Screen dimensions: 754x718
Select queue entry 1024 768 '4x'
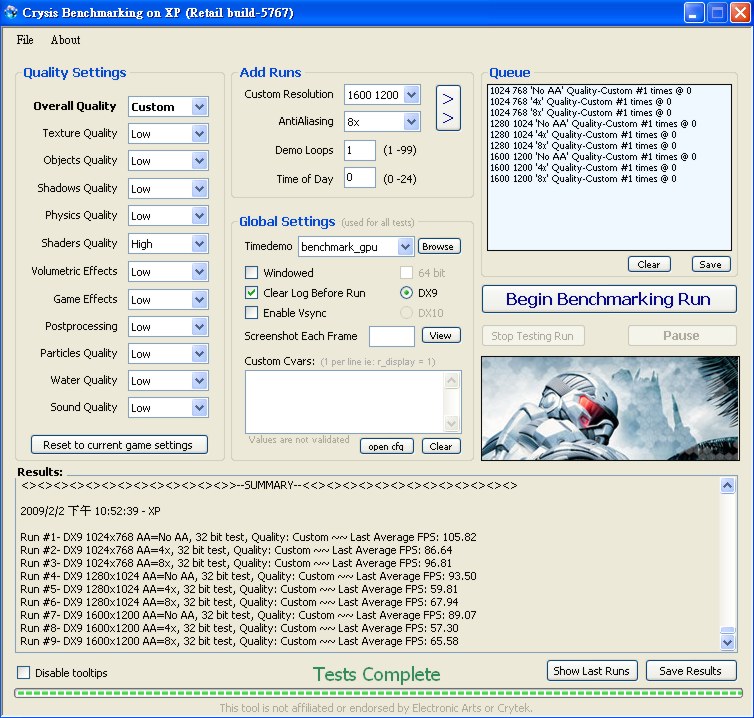click(580, 101)
